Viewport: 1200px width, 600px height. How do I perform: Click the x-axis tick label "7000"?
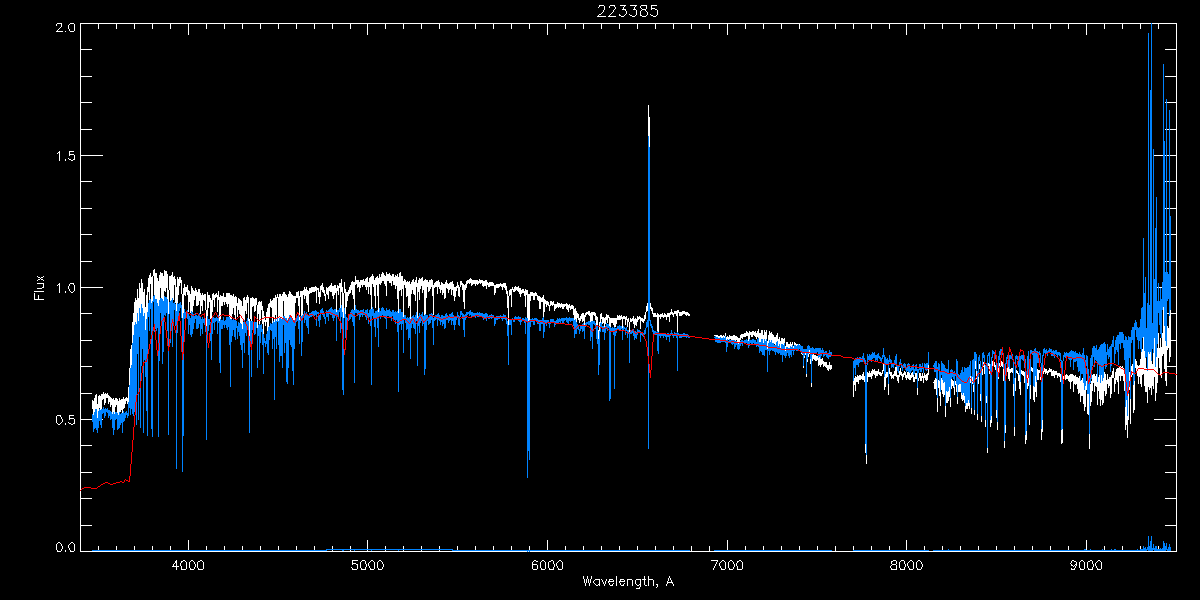coord(727,565)
